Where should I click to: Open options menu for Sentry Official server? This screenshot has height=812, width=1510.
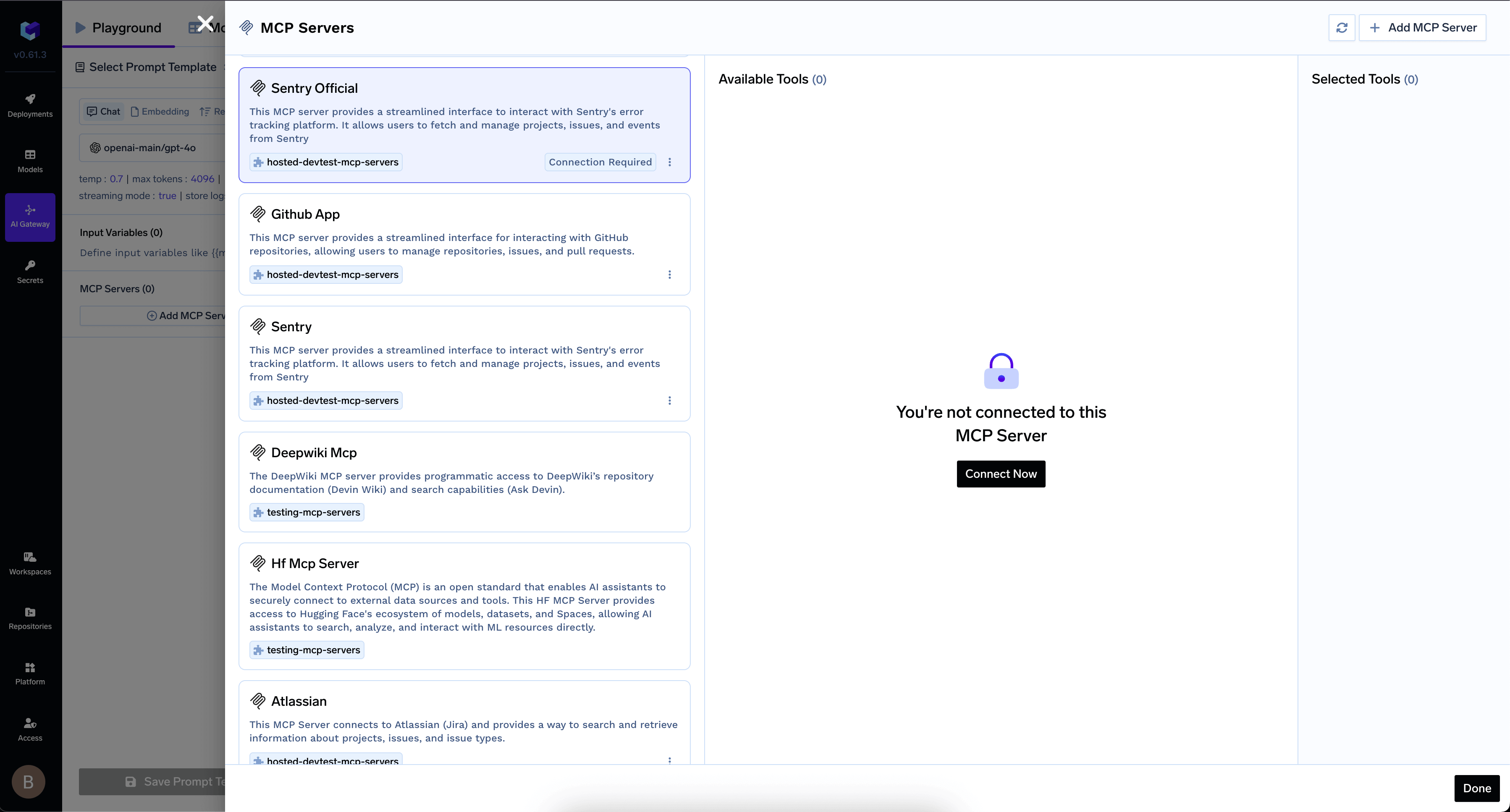[x=669, y=162]
